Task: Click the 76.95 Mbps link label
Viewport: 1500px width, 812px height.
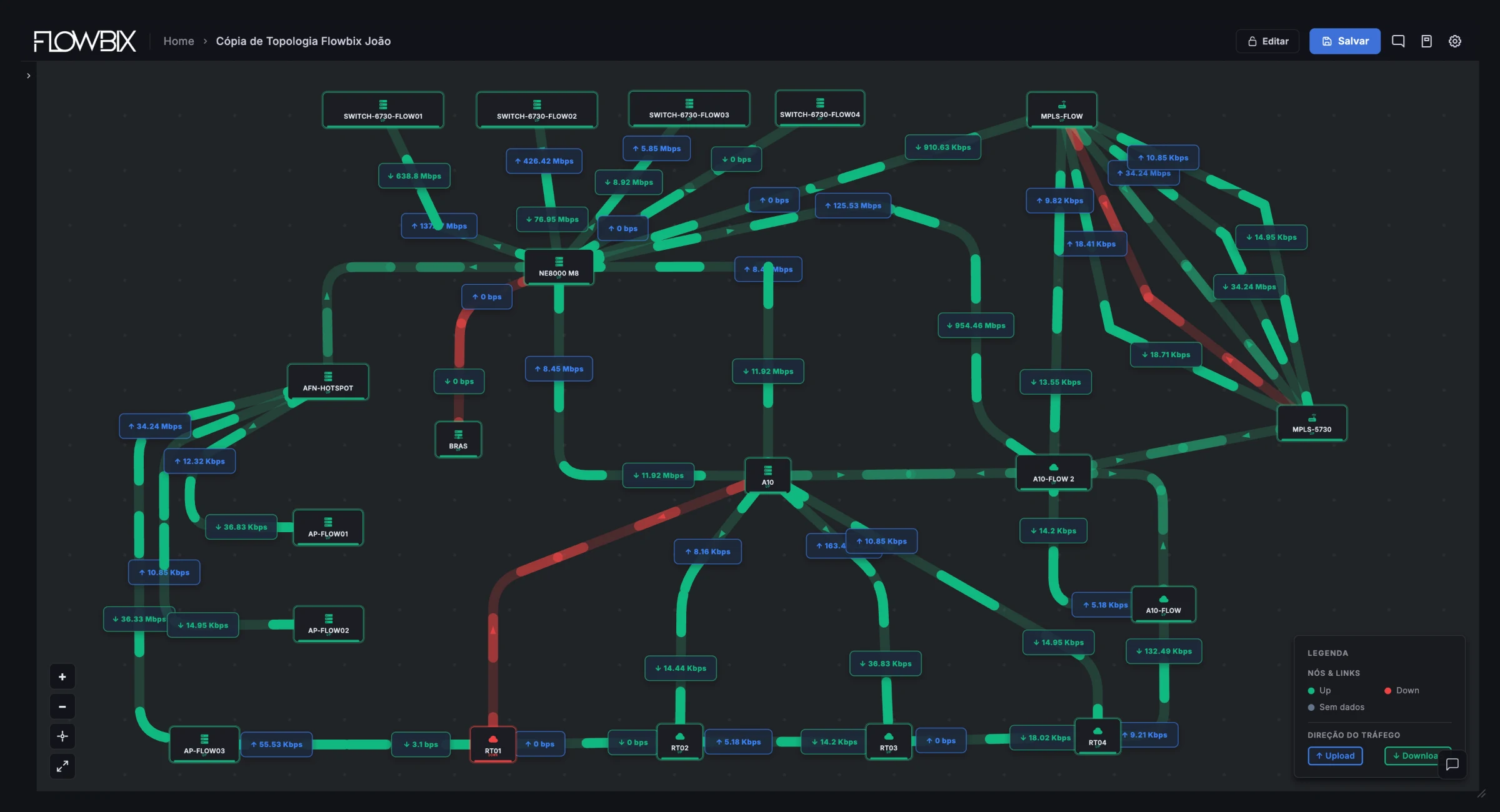Action: (552, 219)
